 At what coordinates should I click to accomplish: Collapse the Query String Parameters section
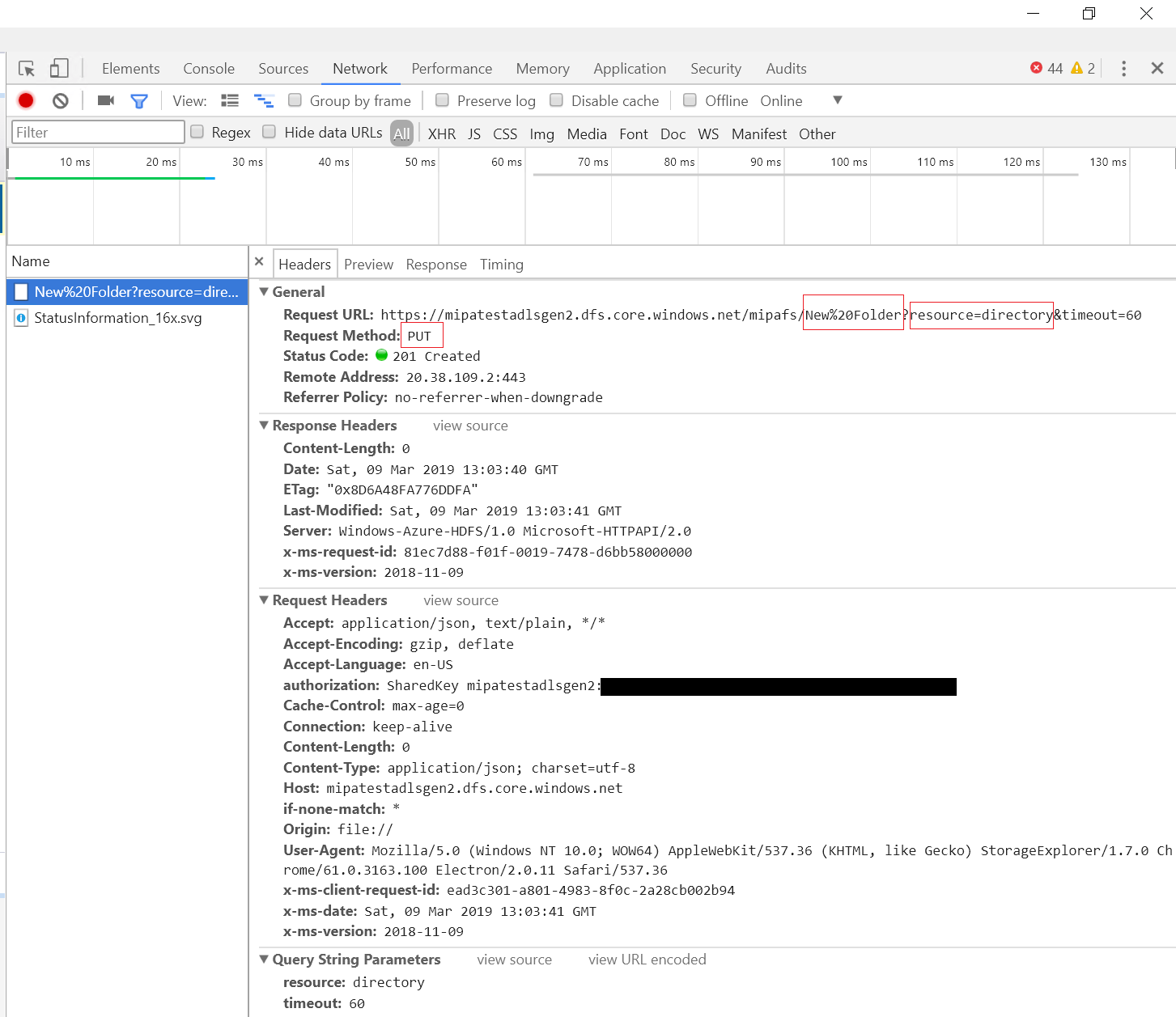pyautogui.click(x=264, y=959)
